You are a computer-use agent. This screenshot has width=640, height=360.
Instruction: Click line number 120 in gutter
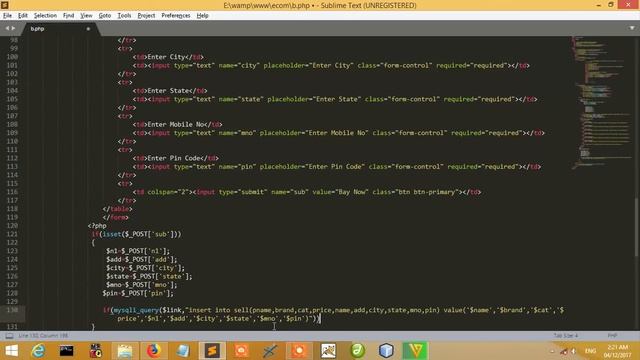pos(12,226)
